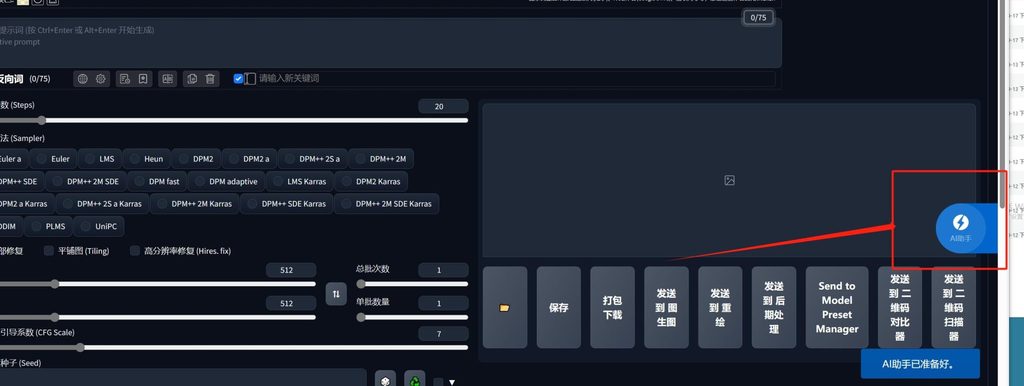
Task: Click the CFG Scale slider track
Action: (234, 347)
